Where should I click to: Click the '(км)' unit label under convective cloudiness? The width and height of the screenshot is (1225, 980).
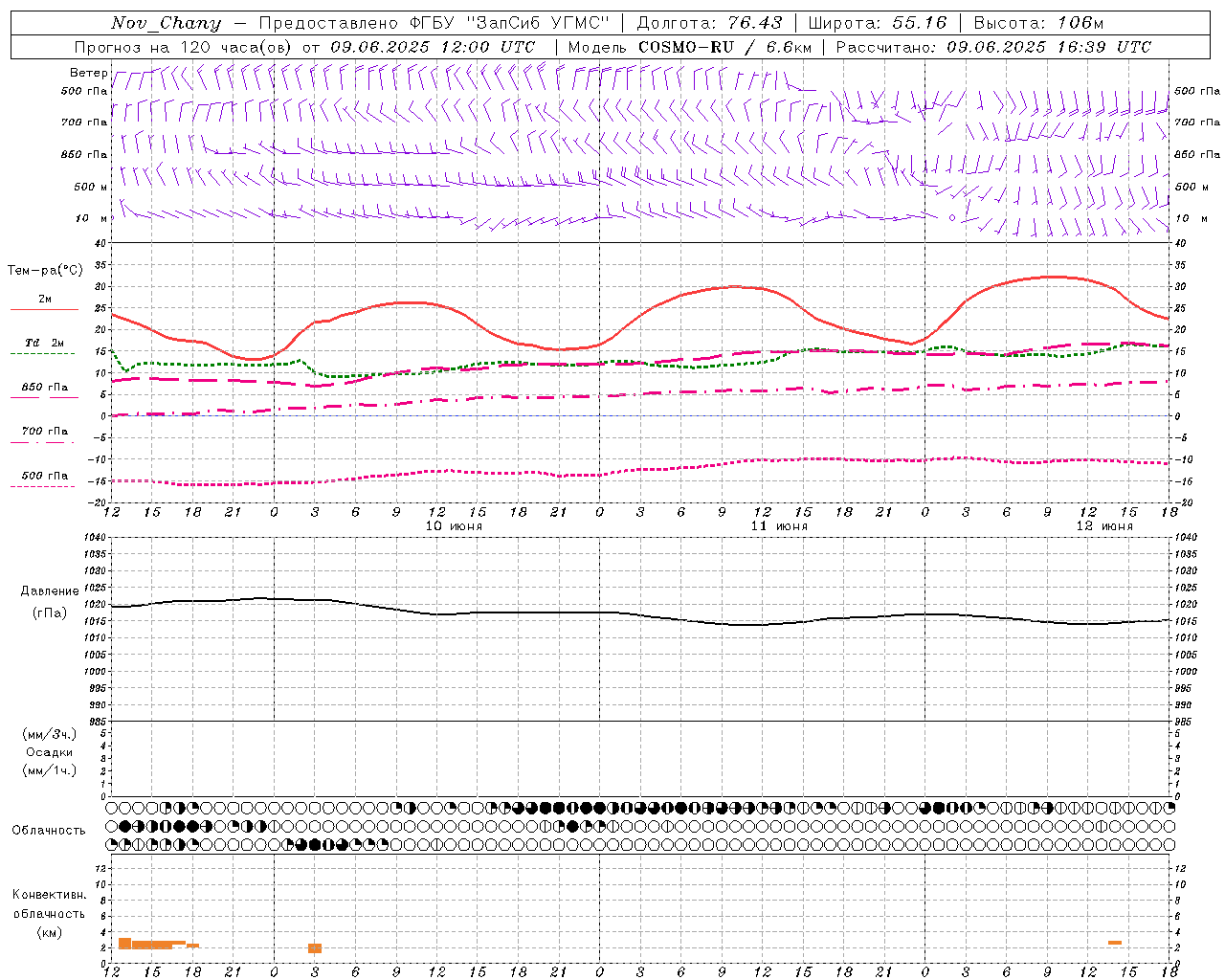(50, 932)
